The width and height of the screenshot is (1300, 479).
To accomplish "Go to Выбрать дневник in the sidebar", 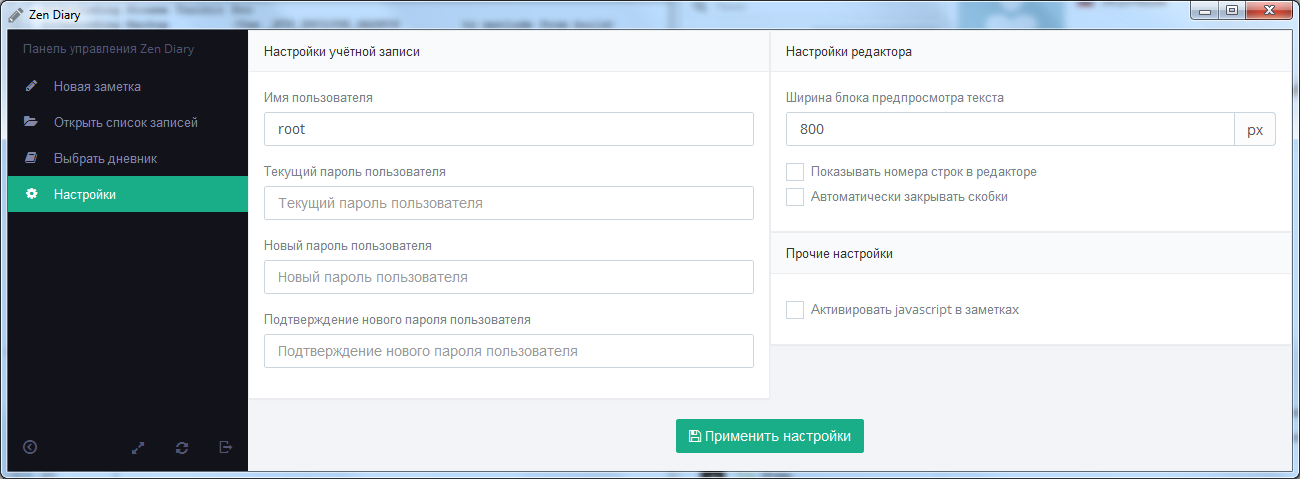I will coord(105,158).
